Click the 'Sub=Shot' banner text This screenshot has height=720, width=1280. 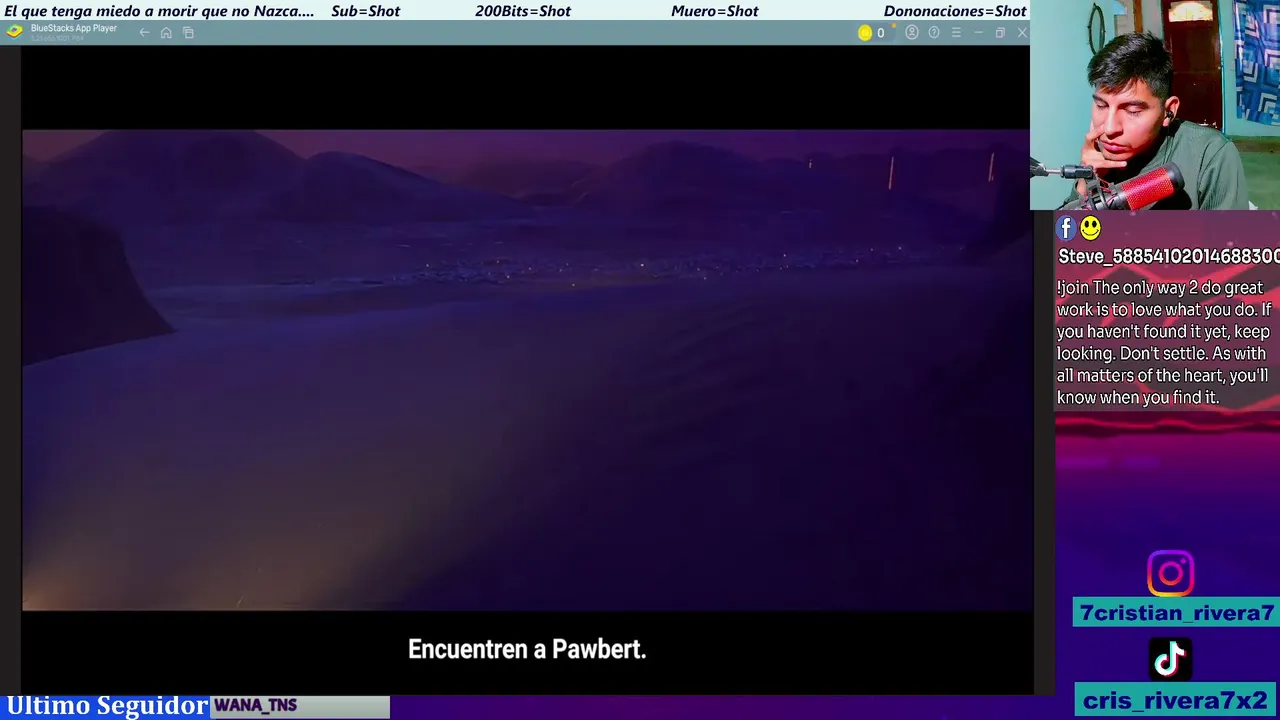365,11
